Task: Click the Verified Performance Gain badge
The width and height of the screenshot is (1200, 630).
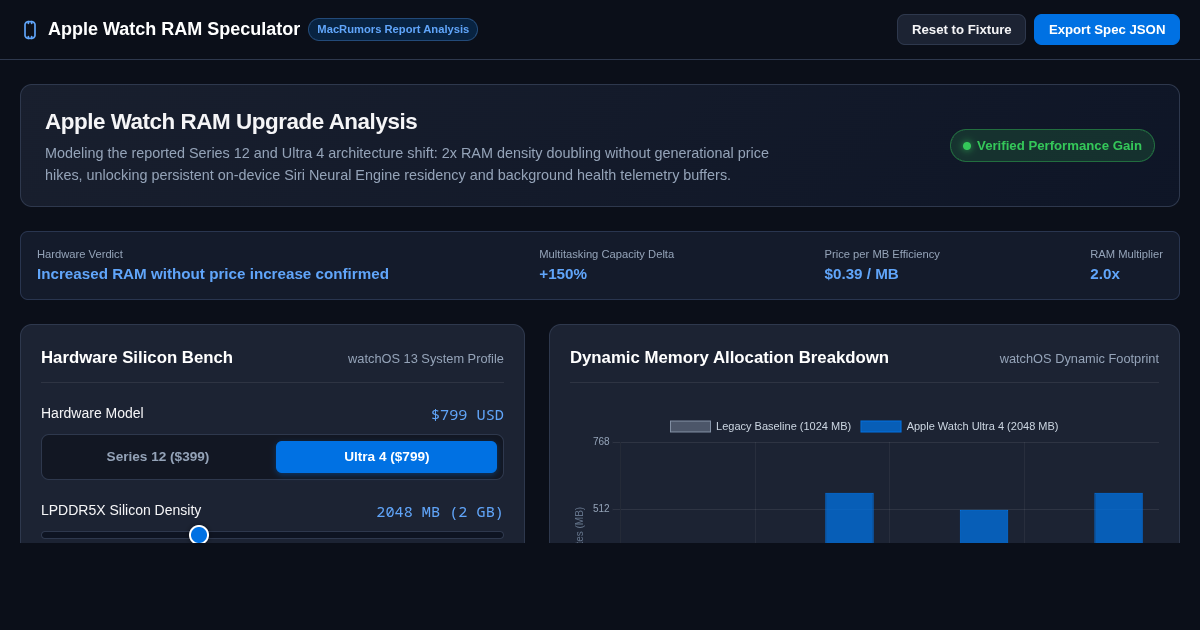Action: point(1052,146)
